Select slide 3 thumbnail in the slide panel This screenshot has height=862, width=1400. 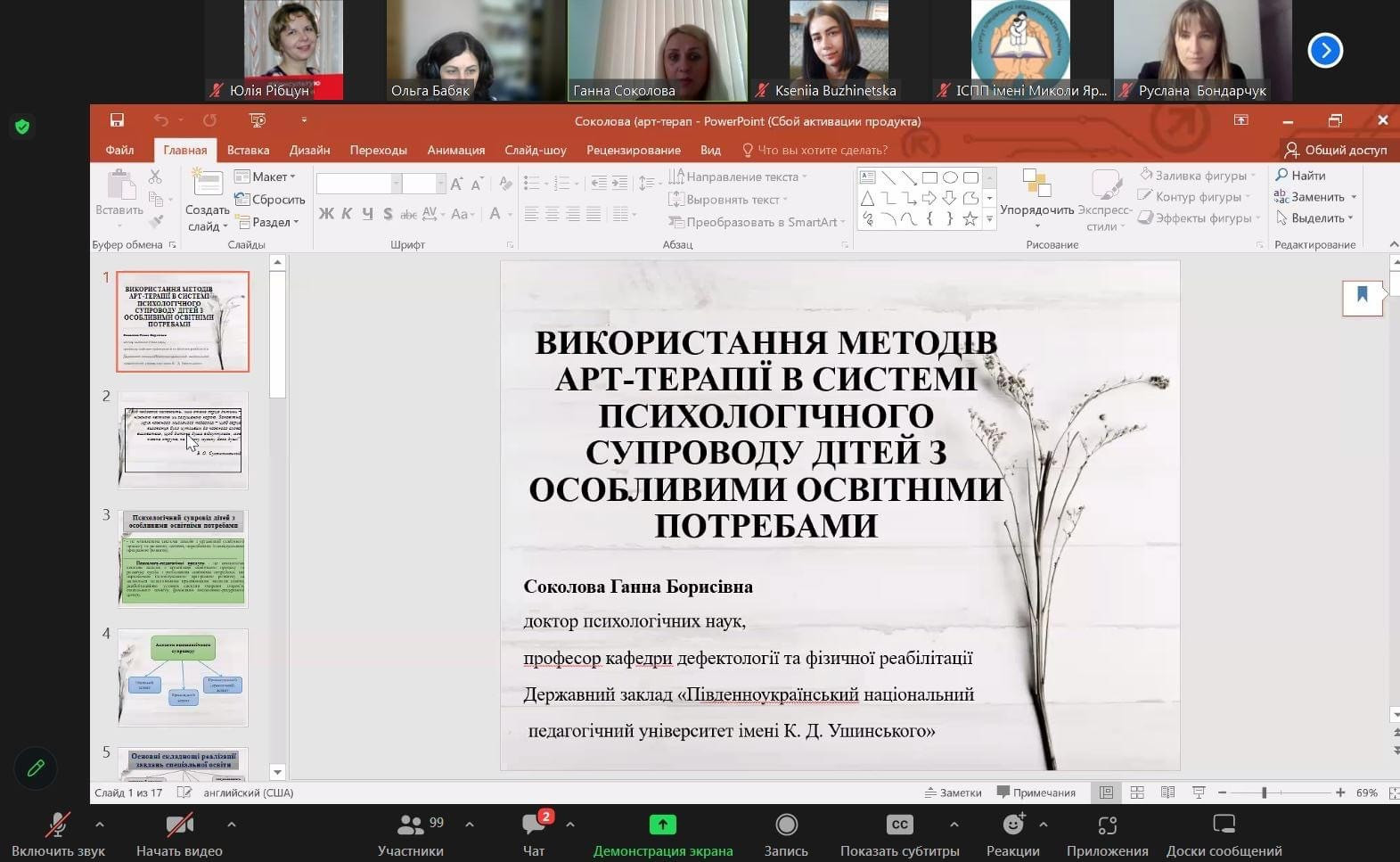tap(183, 558)
